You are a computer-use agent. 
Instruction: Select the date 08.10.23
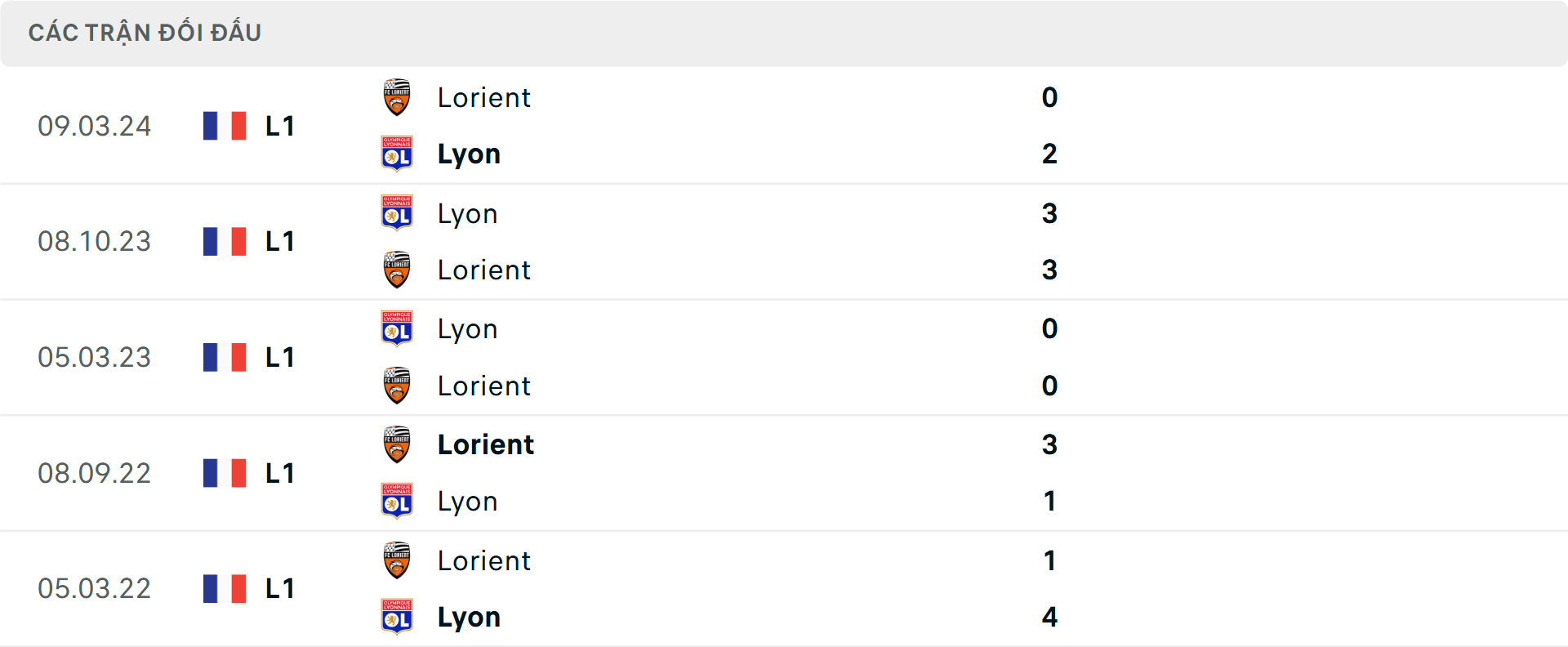click(95, 241)
